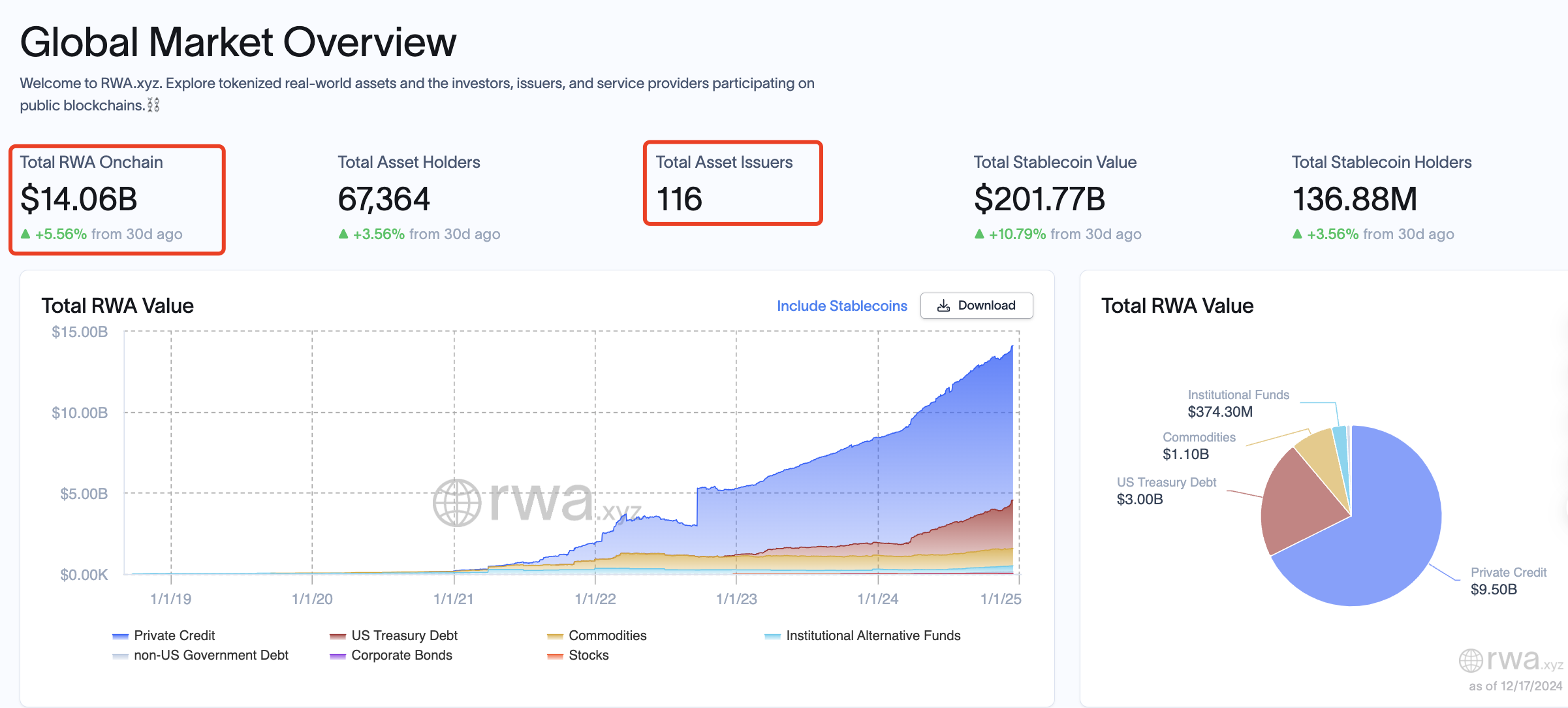Image resolution: width=1568 pixels, height=708 pixels.
Task: Click Total Stablecoin Value $201.77B
Action: [1039, 199]
